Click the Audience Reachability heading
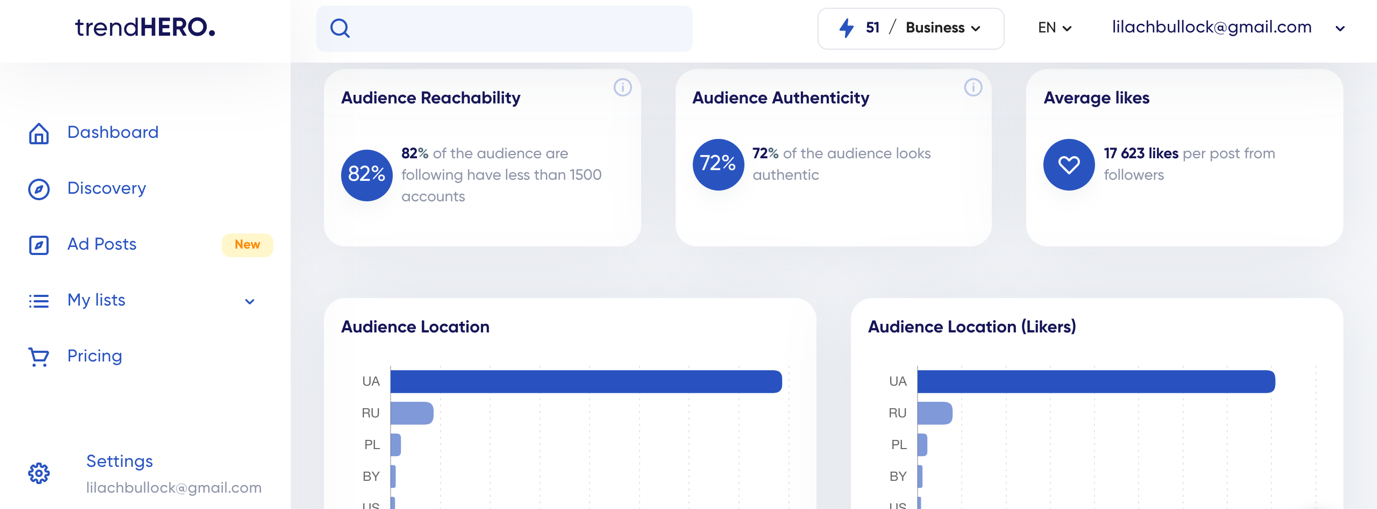This screenshot has height=509, width=1377. tap(431, 98)
